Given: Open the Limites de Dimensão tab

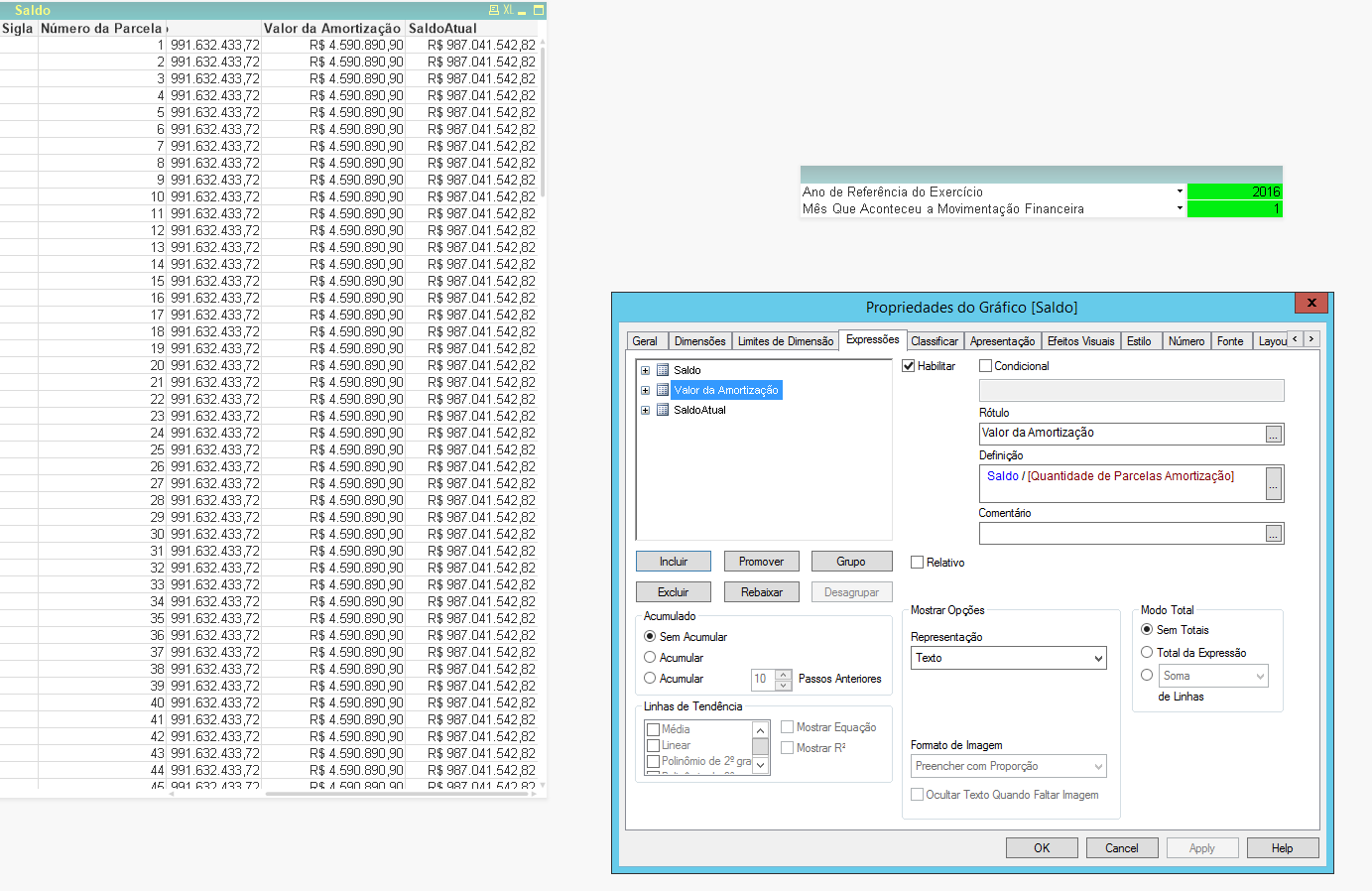Looking at the screenshot, I should (x=786, y=341).
